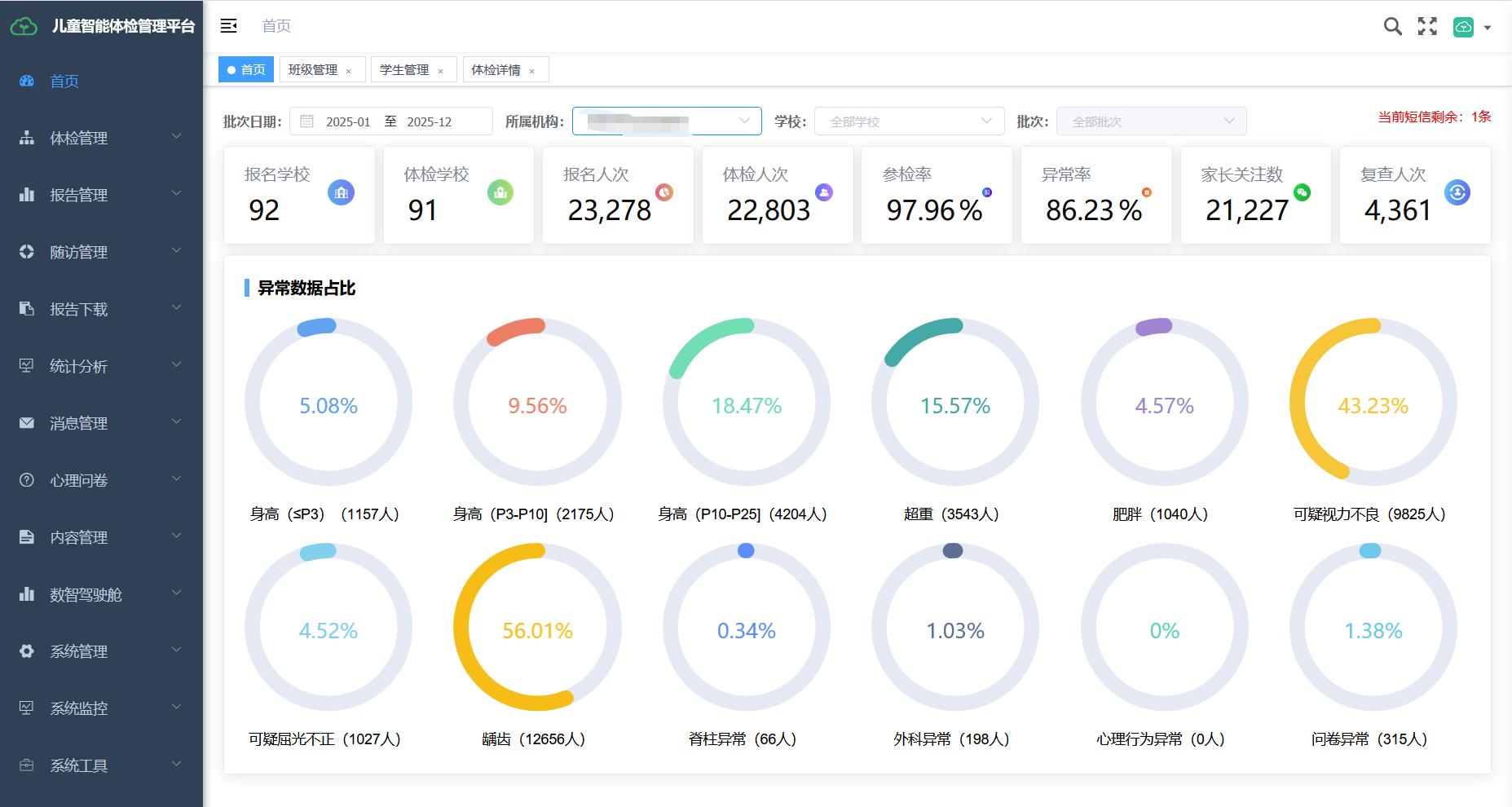The width and height of the screenshot is (1512, 807).
Task: Toggle fullscreen mode icon
Action: point(1427,26)
